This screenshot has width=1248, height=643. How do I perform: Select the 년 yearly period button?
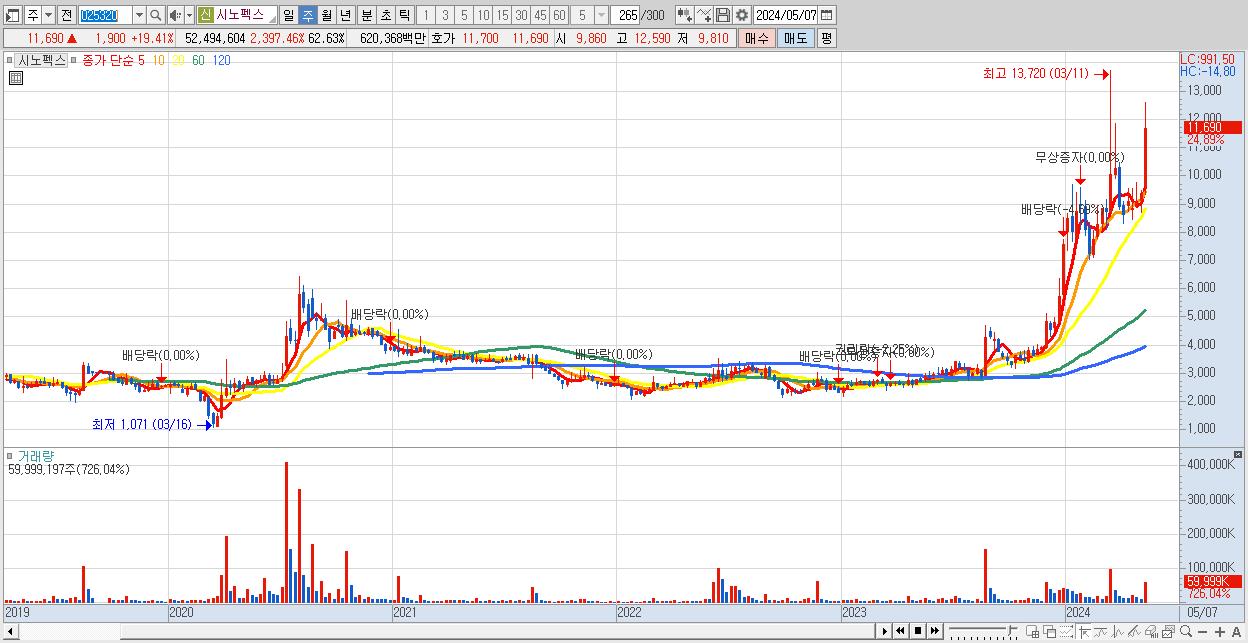click(x=345, y=15)
